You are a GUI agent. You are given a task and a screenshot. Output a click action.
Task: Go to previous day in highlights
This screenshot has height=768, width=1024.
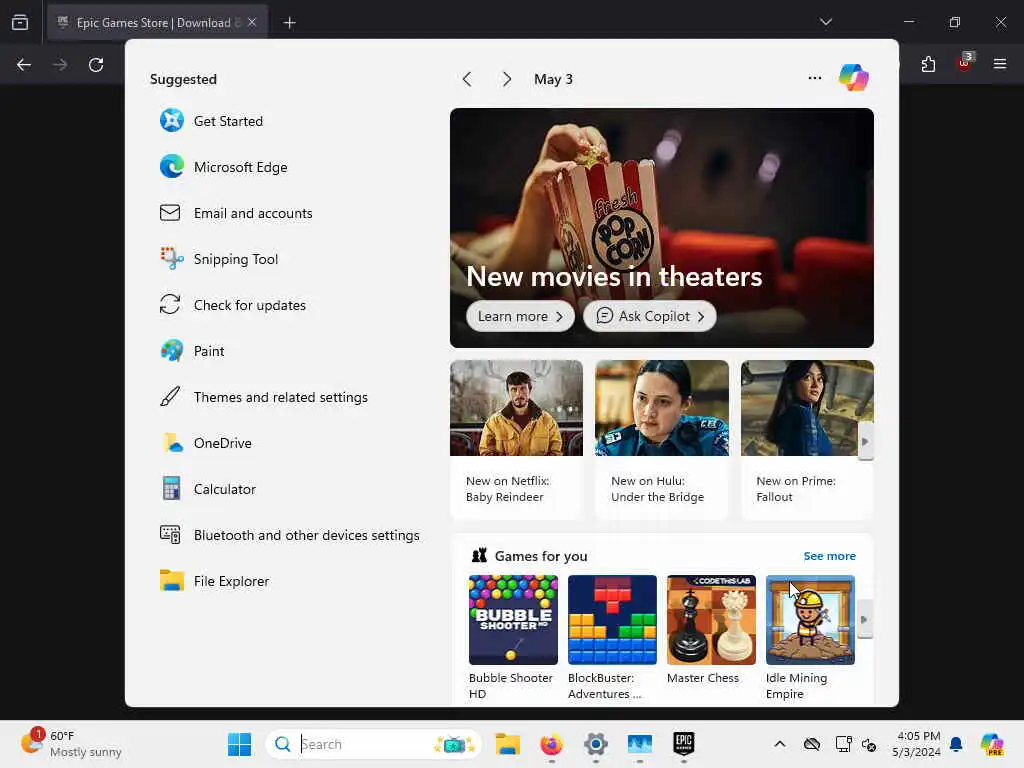click(467, 79)
